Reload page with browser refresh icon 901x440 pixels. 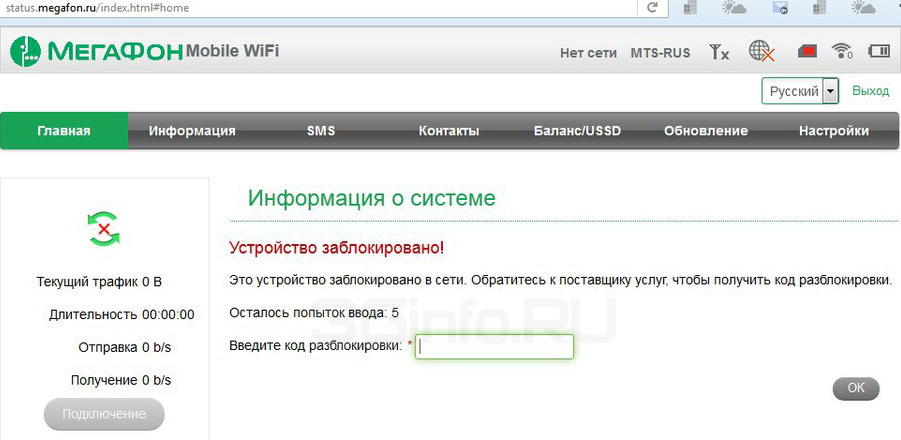[x=652, y=7]
